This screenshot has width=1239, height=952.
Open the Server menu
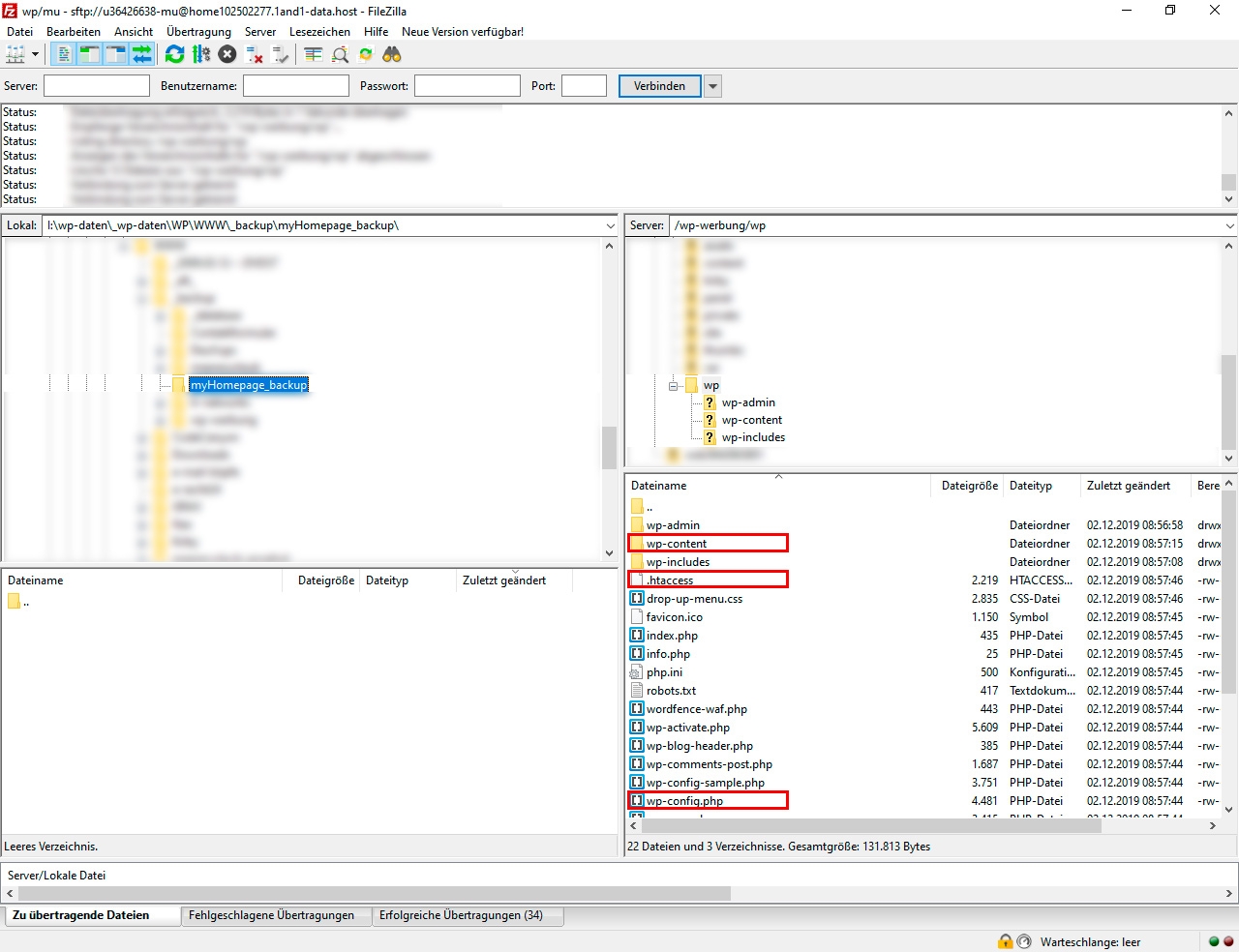point(260,32)
